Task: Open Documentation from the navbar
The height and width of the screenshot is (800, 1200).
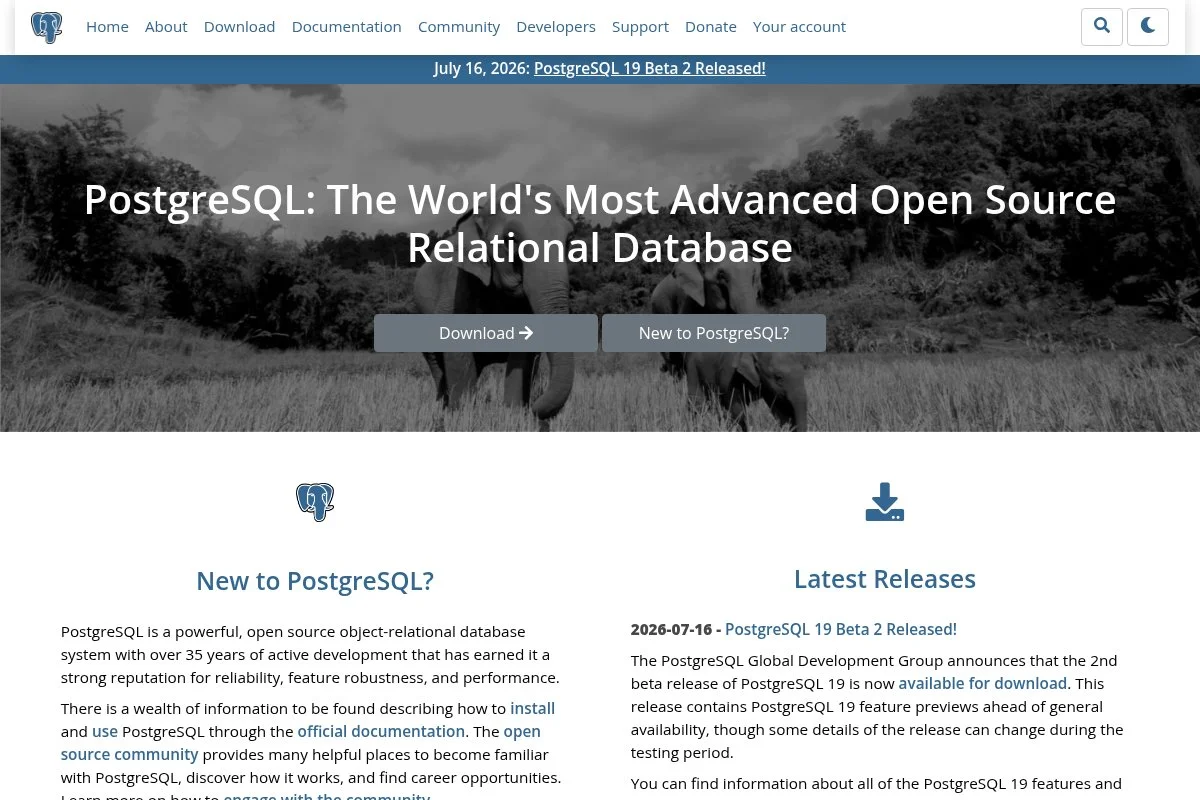Action: [x=347, y=27]
